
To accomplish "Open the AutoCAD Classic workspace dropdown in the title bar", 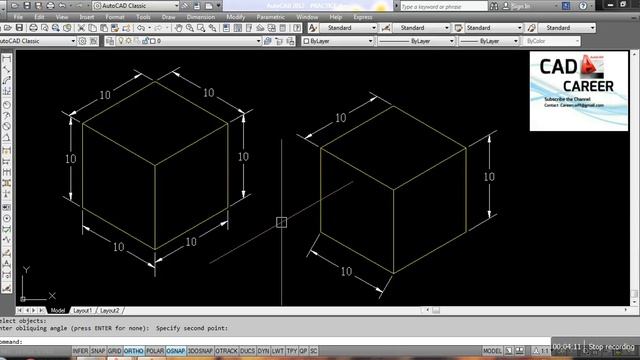I will tap(176, 6).
